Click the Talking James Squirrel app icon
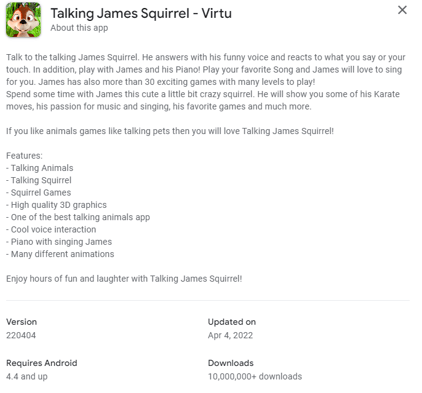422x393 pixels. pyautogui.click(x=23, y=20)
